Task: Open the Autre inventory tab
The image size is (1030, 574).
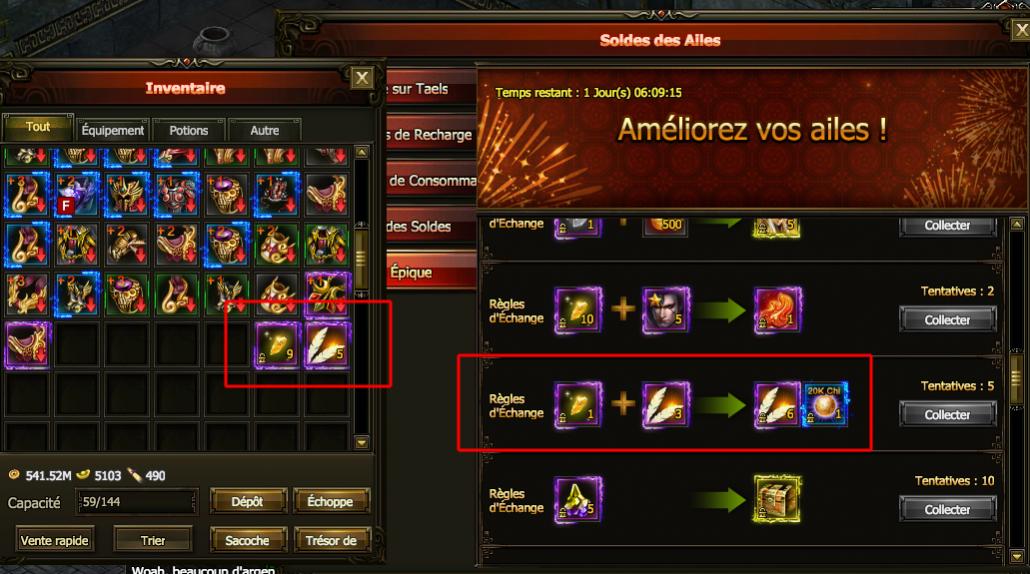Action: click(265, 130)
